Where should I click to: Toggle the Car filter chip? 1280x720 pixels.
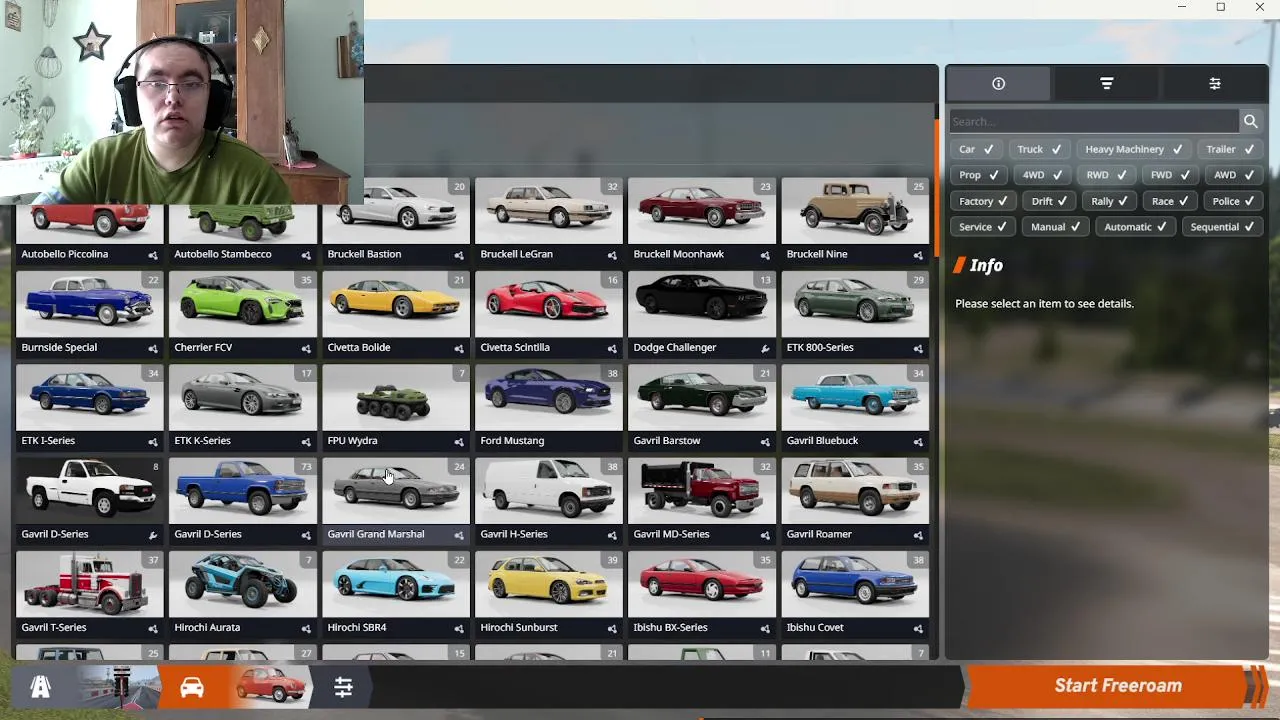(x=975, y=149)
